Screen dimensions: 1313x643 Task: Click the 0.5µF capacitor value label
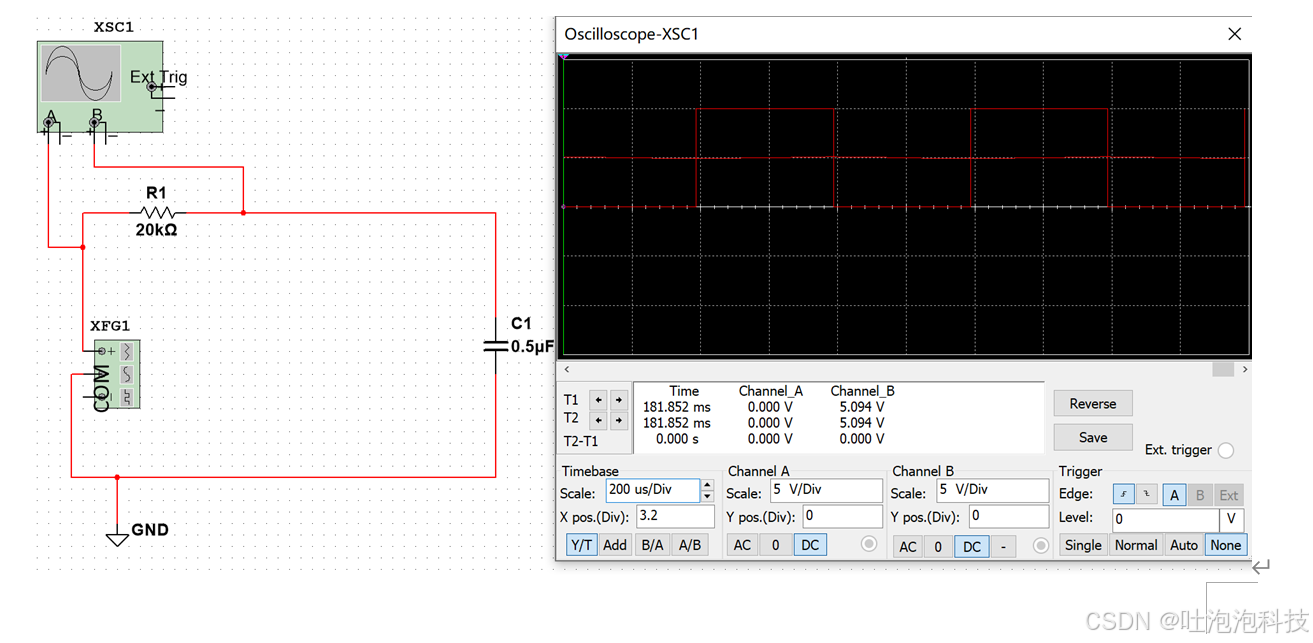(x=532, y=346)
